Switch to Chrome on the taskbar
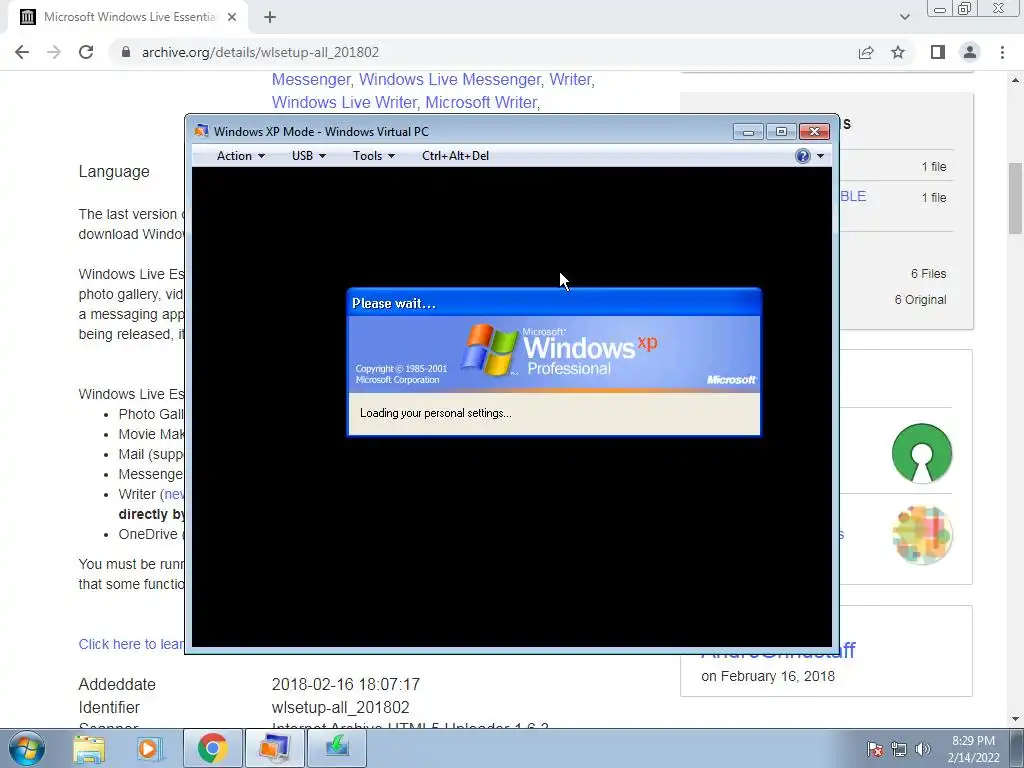Viewport: 1024px width, 768px height. tap(212, 748)
